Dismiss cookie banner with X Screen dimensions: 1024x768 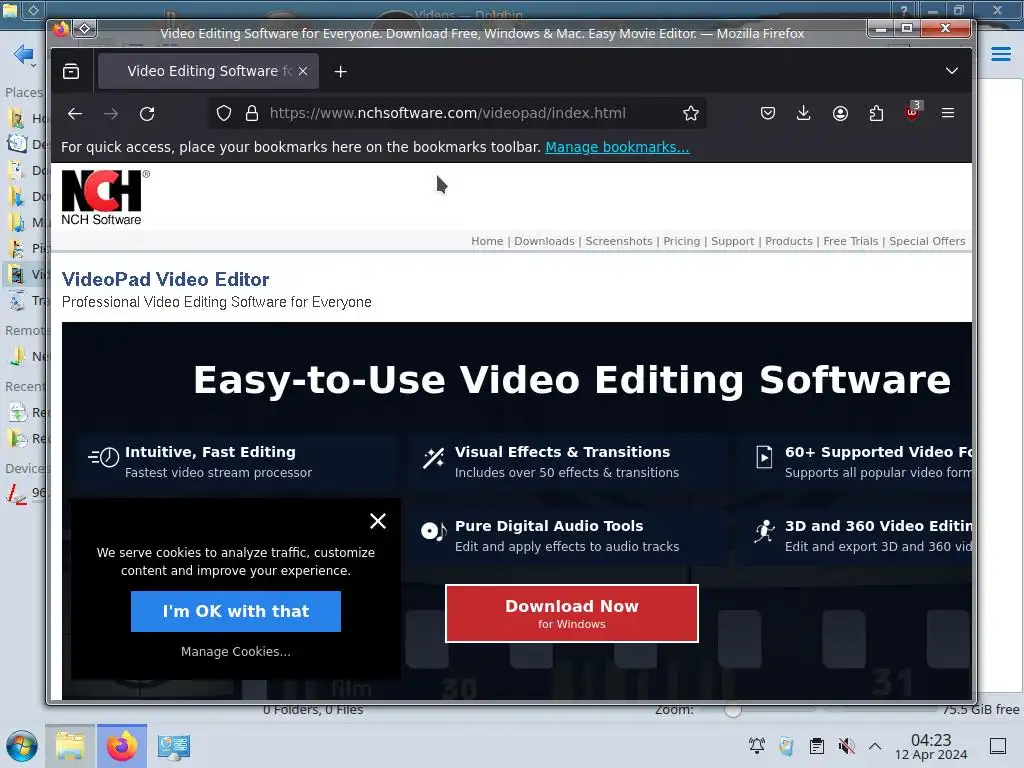click(377, 520)
